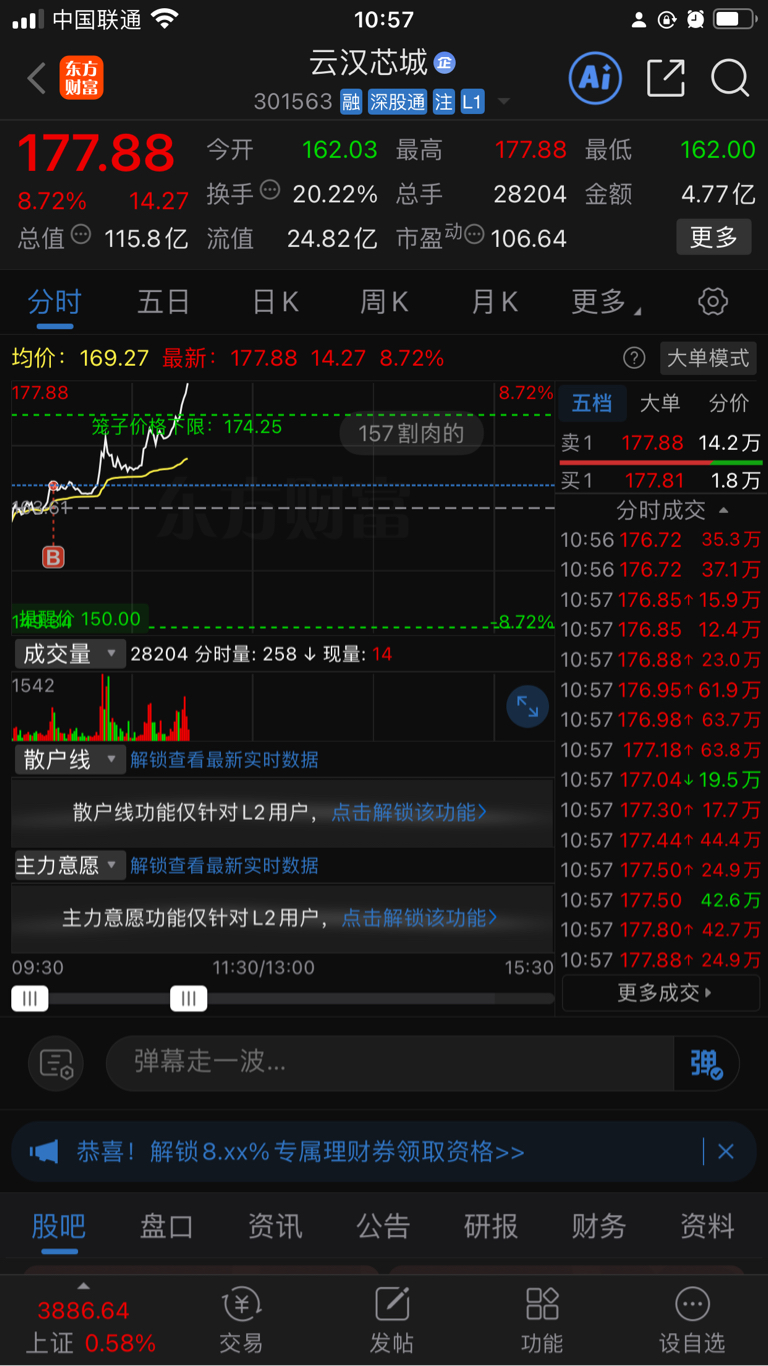Open the 资讯 tab
This screenshot has height=1366, width=768.
[x=275, y=1226]
